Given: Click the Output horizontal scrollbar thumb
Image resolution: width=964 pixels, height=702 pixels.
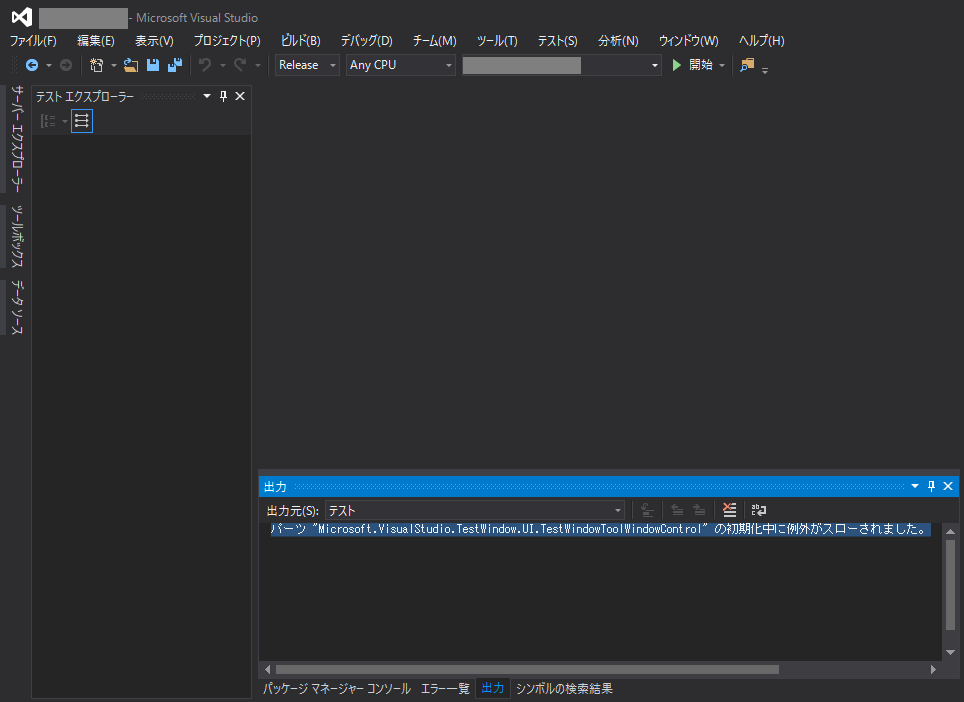Looking at the screenshot, I should [x=527, y=669].
